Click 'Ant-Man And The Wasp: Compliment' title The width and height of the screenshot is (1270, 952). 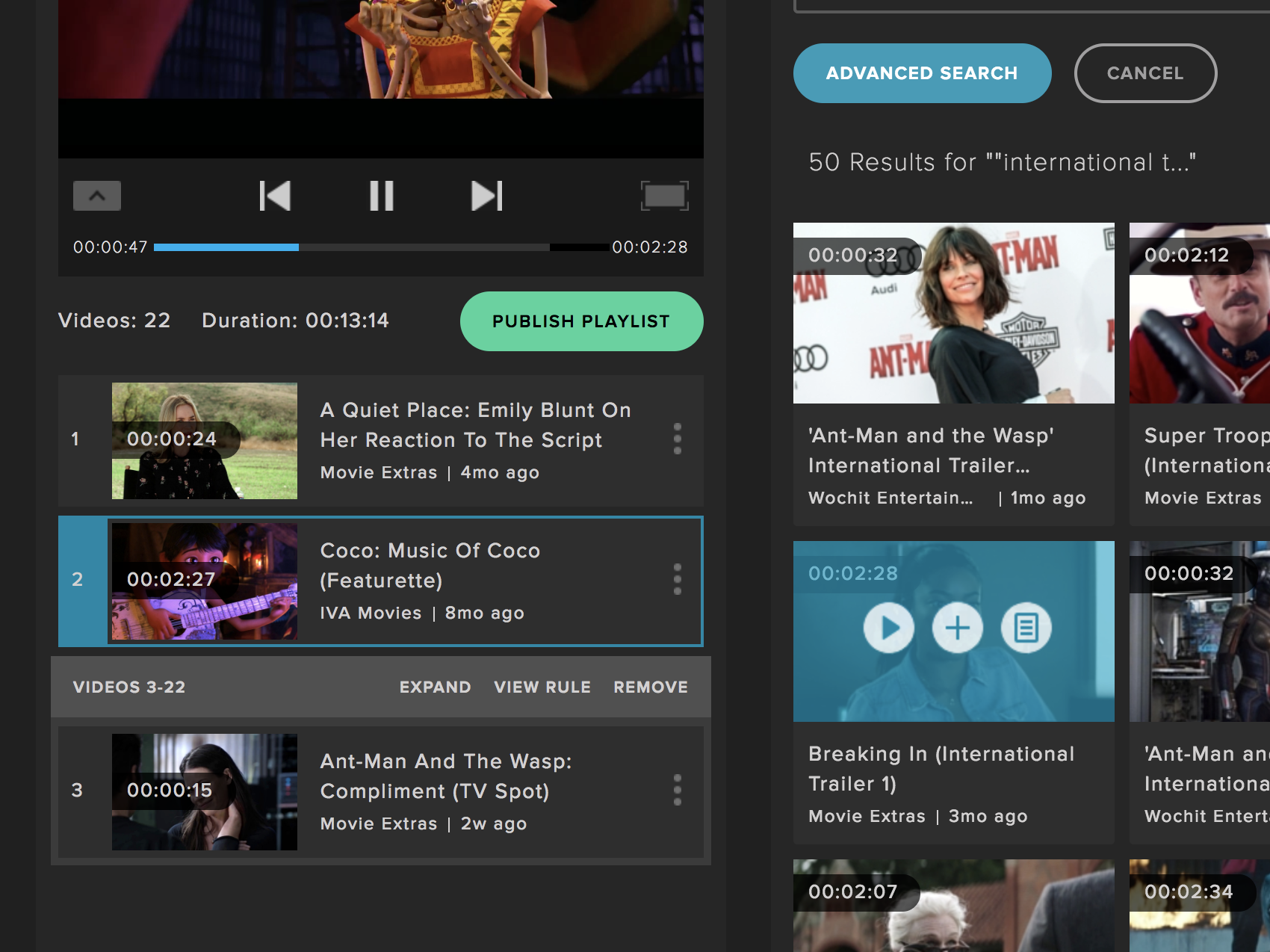pos(446,776)
